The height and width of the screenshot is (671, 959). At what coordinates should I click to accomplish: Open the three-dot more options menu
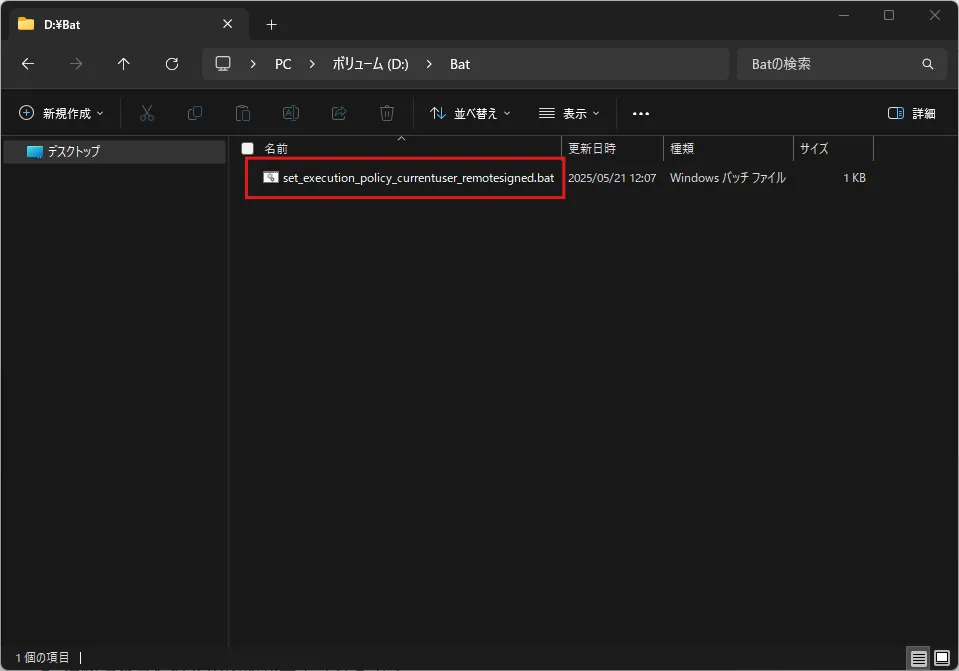640,113
